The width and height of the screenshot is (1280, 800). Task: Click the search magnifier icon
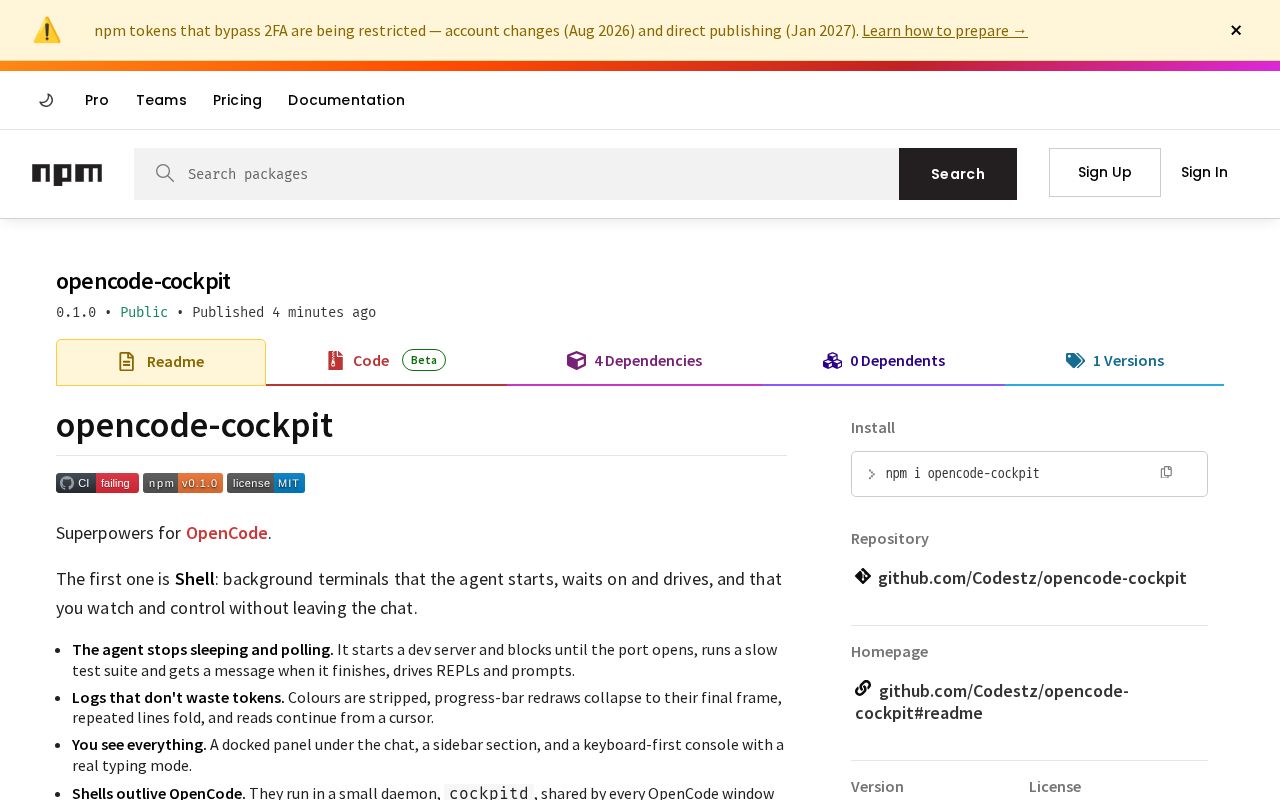point(165,173)
